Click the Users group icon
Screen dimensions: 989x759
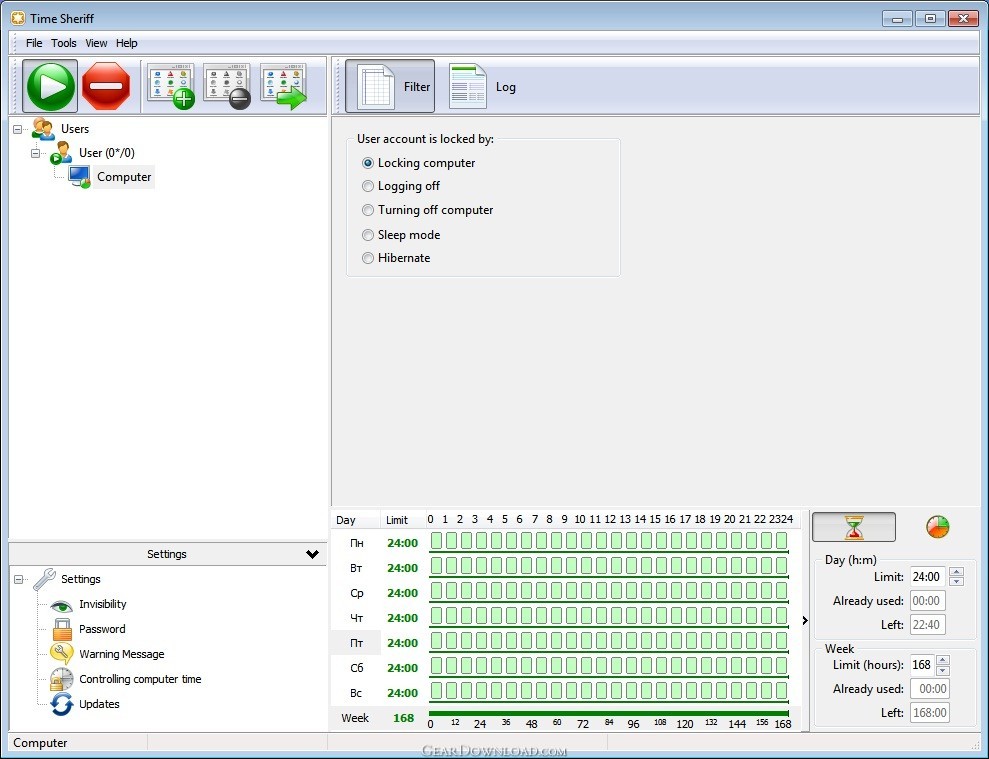(43, 129)
